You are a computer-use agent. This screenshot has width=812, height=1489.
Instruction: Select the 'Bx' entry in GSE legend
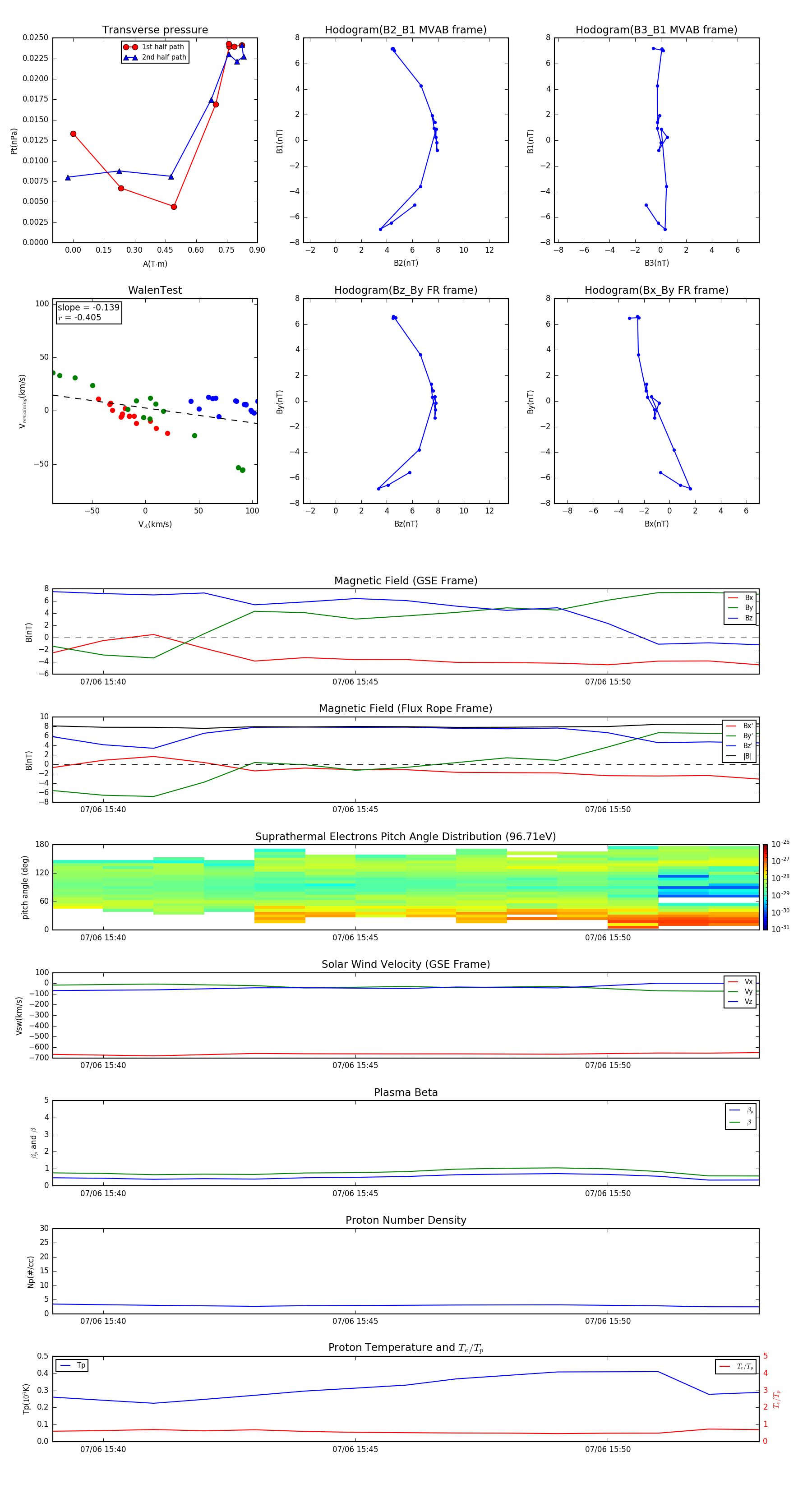pos(740,598)
